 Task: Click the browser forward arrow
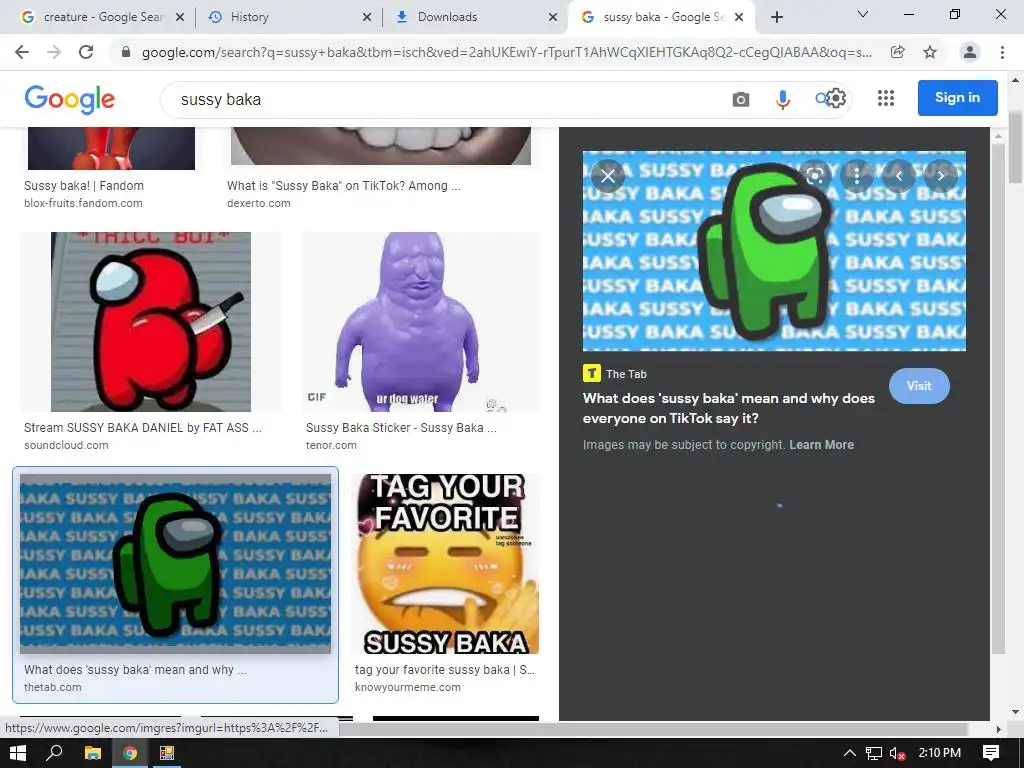(54, 52)
